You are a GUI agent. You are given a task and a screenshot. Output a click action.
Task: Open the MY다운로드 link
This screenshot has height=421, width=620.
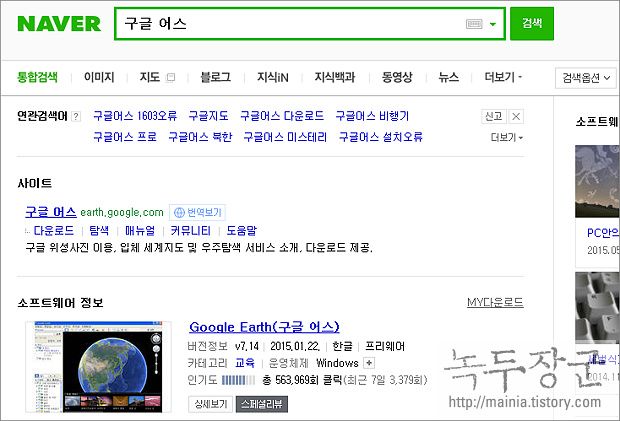(x=495, y=302)
